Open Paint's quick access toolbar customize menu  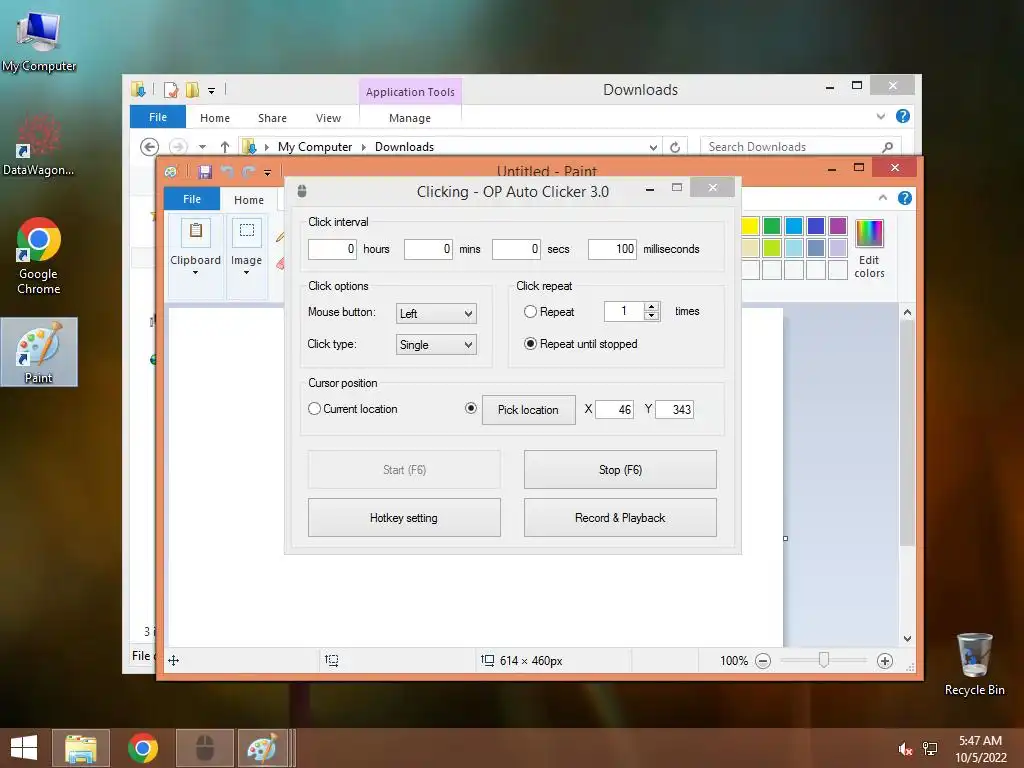(267, 172)
